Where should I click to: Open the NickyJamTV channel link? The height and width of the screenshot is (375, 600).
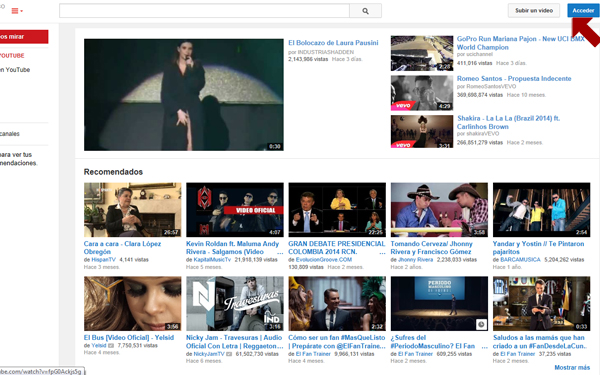(209, 354)
